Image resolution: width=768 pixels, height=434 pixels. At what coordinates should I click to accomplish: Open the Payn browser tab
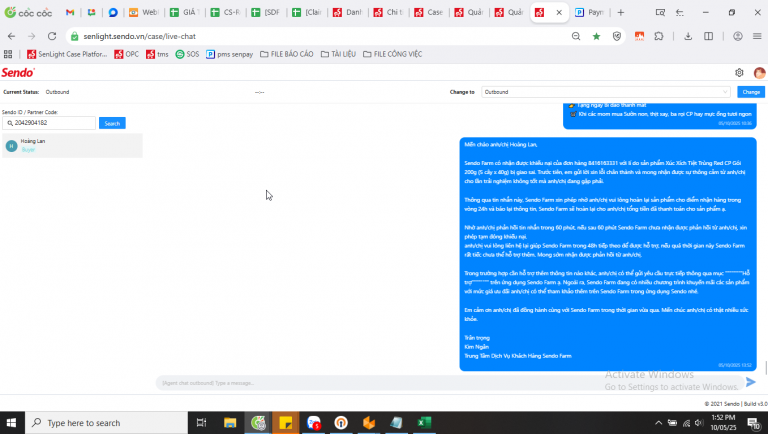590,12
